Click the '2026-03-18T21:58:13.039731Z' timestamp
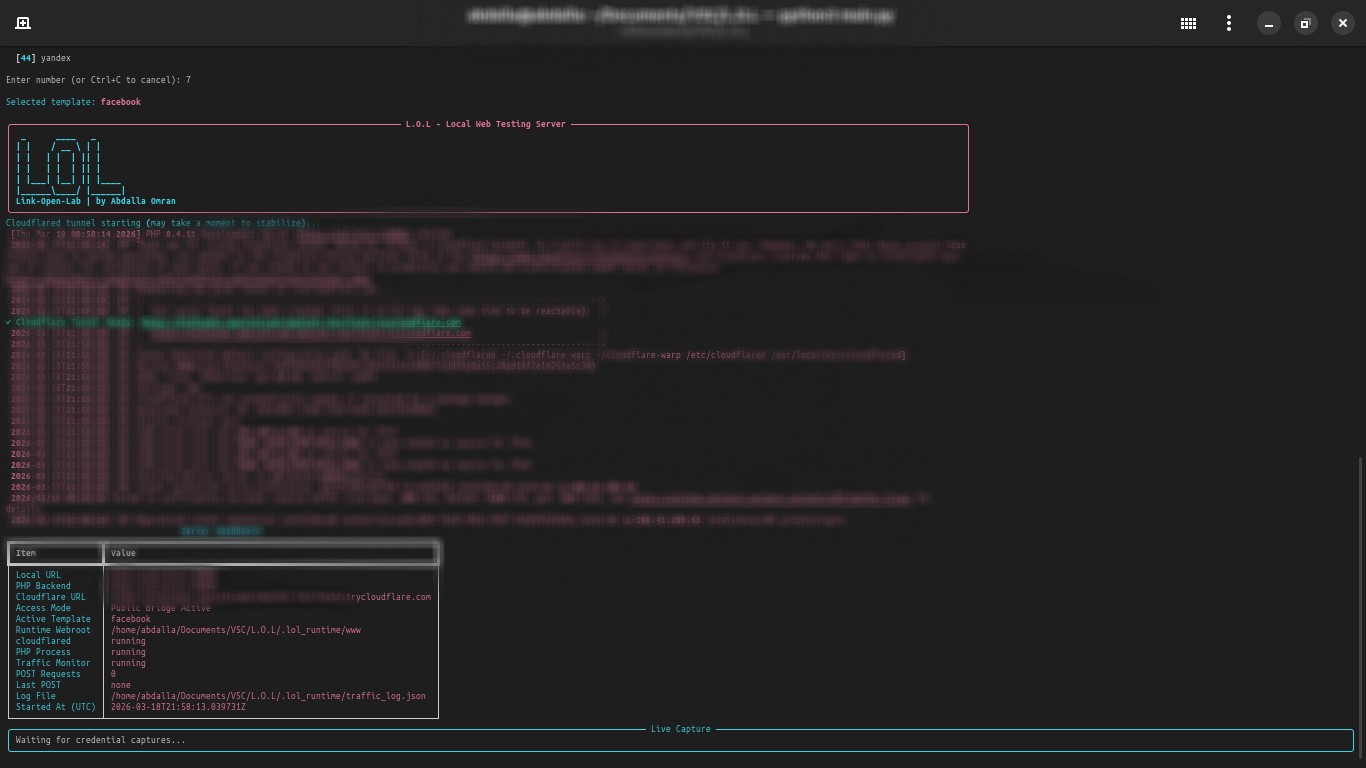 click(x=178, y=707)
